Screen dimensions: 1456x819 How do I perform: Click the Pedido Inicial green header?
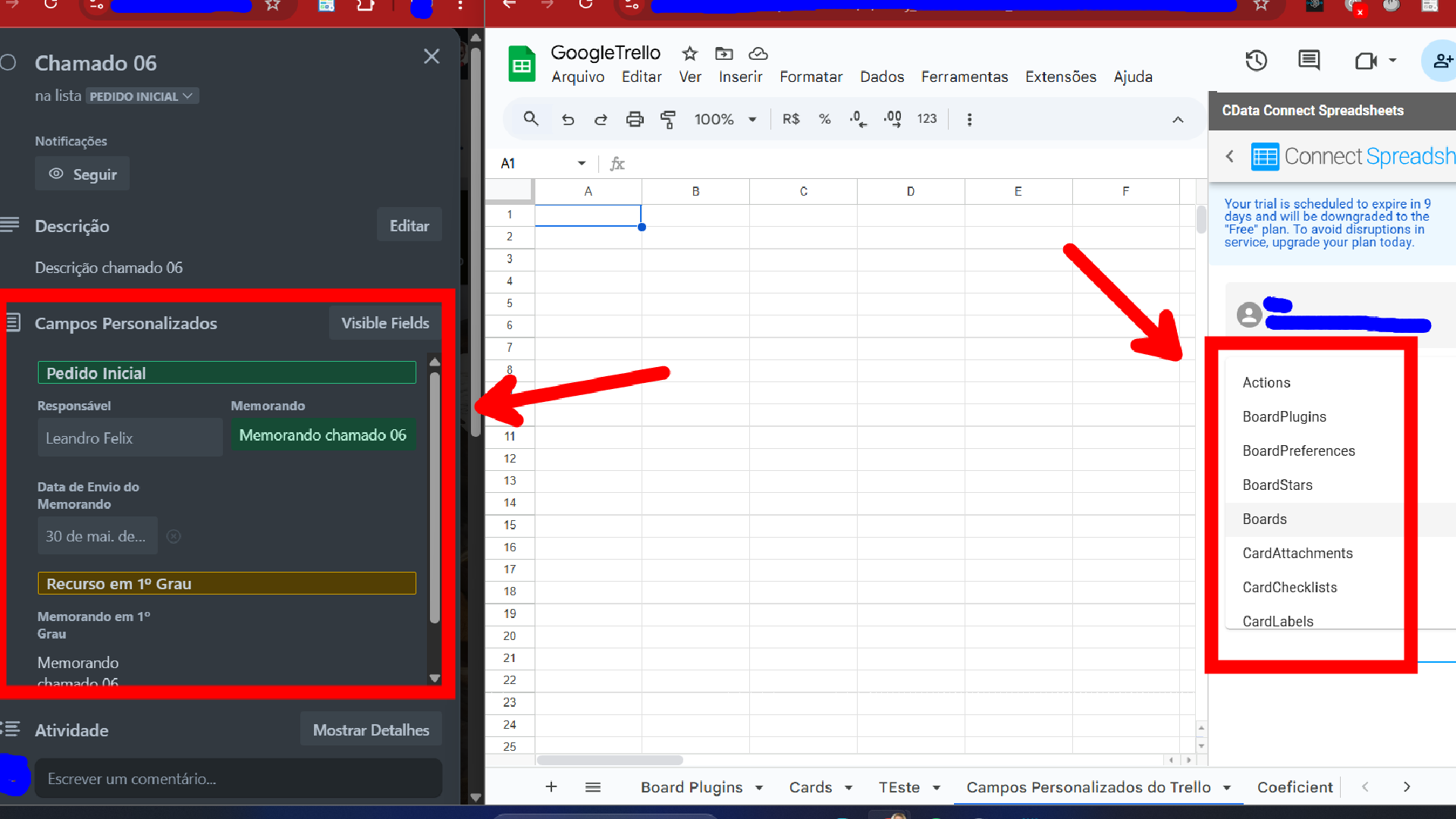tap(227, 372)
